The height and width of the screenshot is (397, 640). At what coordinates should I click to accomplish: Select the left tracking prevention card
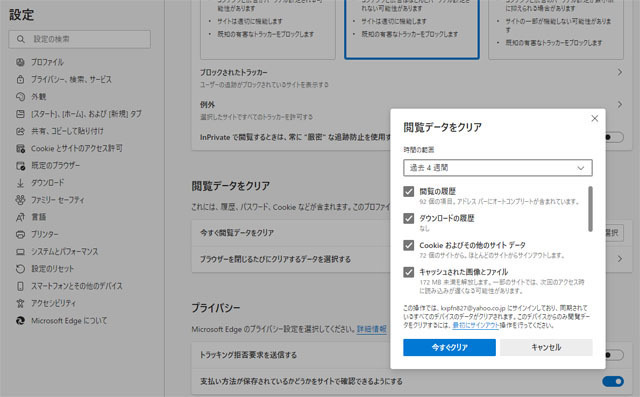click(x=268, y=29)
